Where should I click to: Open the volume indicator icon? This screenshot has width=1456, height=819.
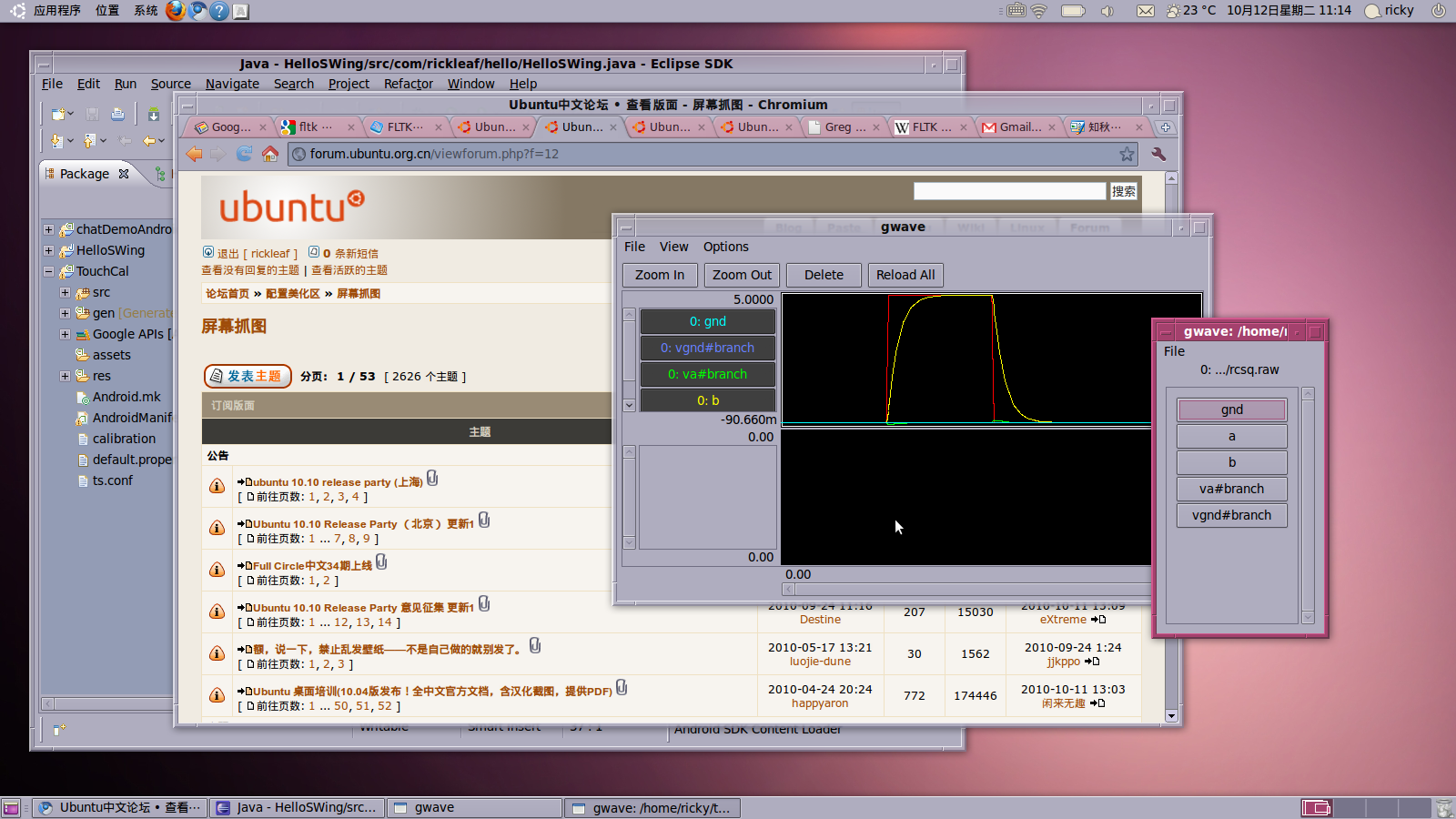click(x=1107, y=11)
